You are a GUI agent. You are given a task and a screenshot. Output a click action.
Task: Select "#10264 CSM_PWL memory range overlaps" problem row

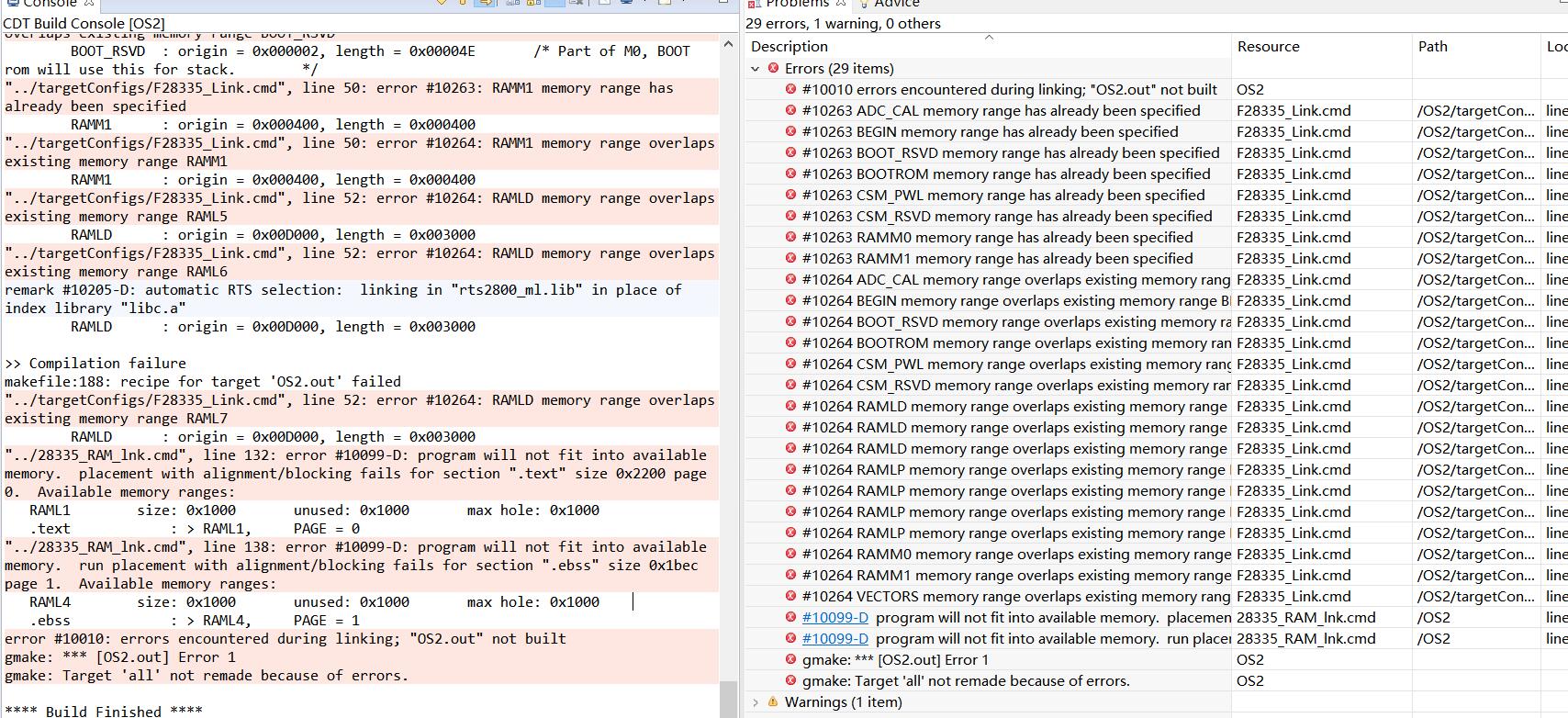[x=1157, y=364]
